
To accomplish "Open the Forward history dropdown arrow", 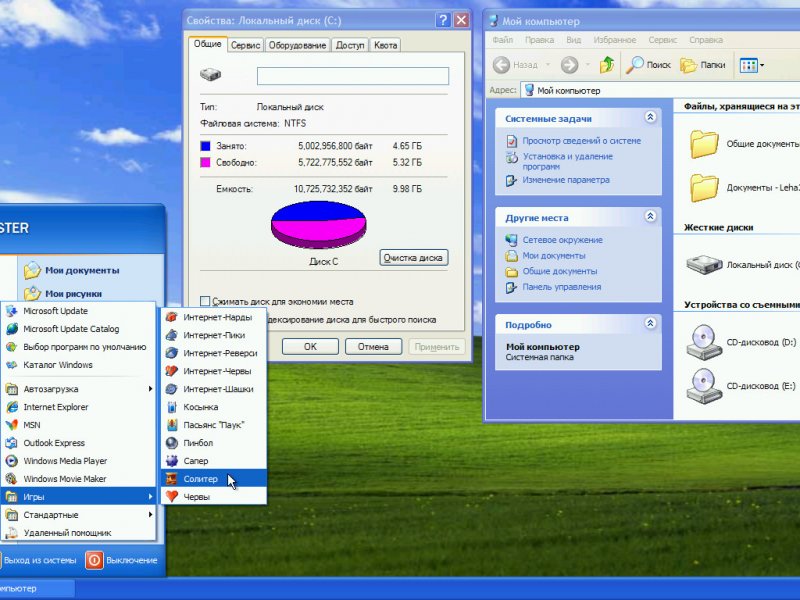I will (x=588, y=65).
